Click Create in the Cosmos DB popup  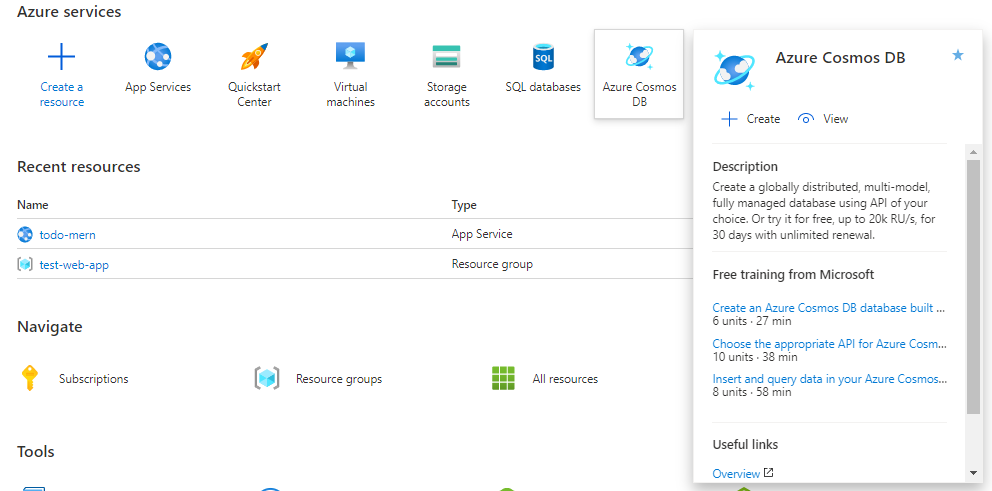[751, 119]
